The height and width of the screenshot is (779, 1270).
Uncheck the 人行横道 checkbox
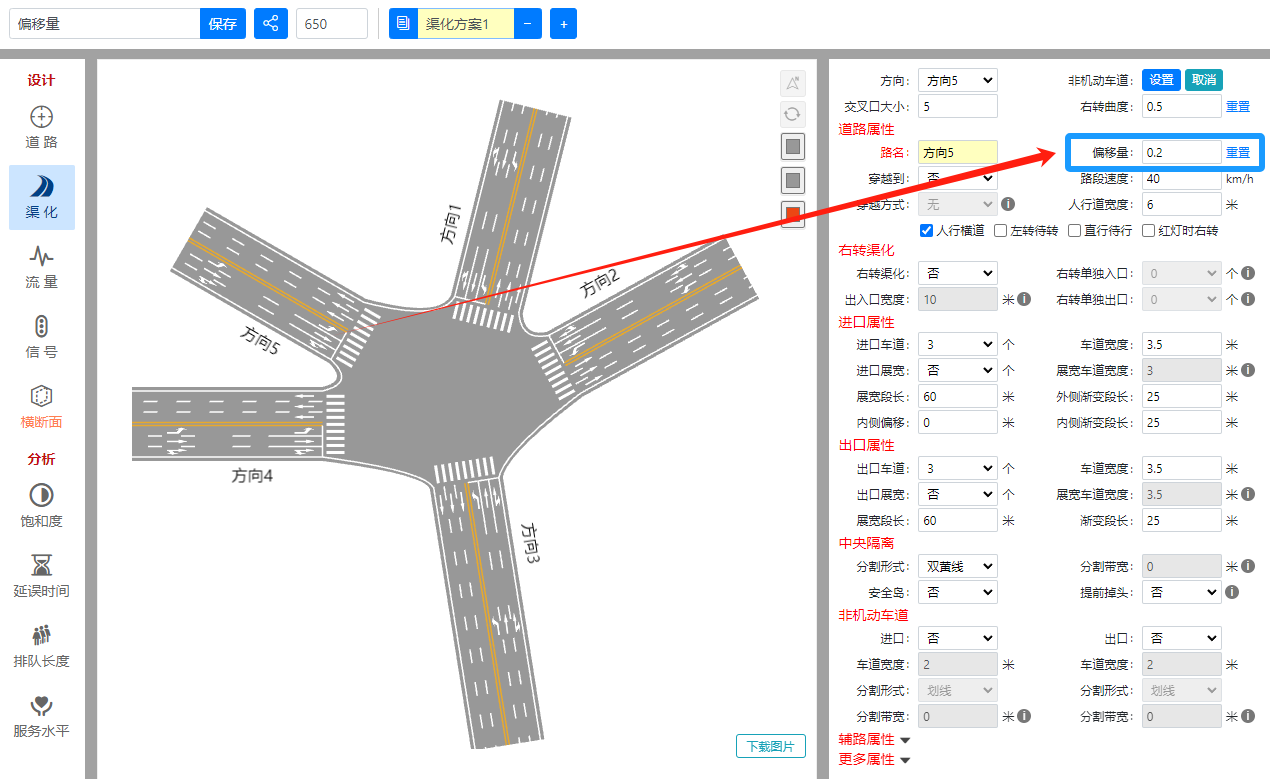pos(926,231)
